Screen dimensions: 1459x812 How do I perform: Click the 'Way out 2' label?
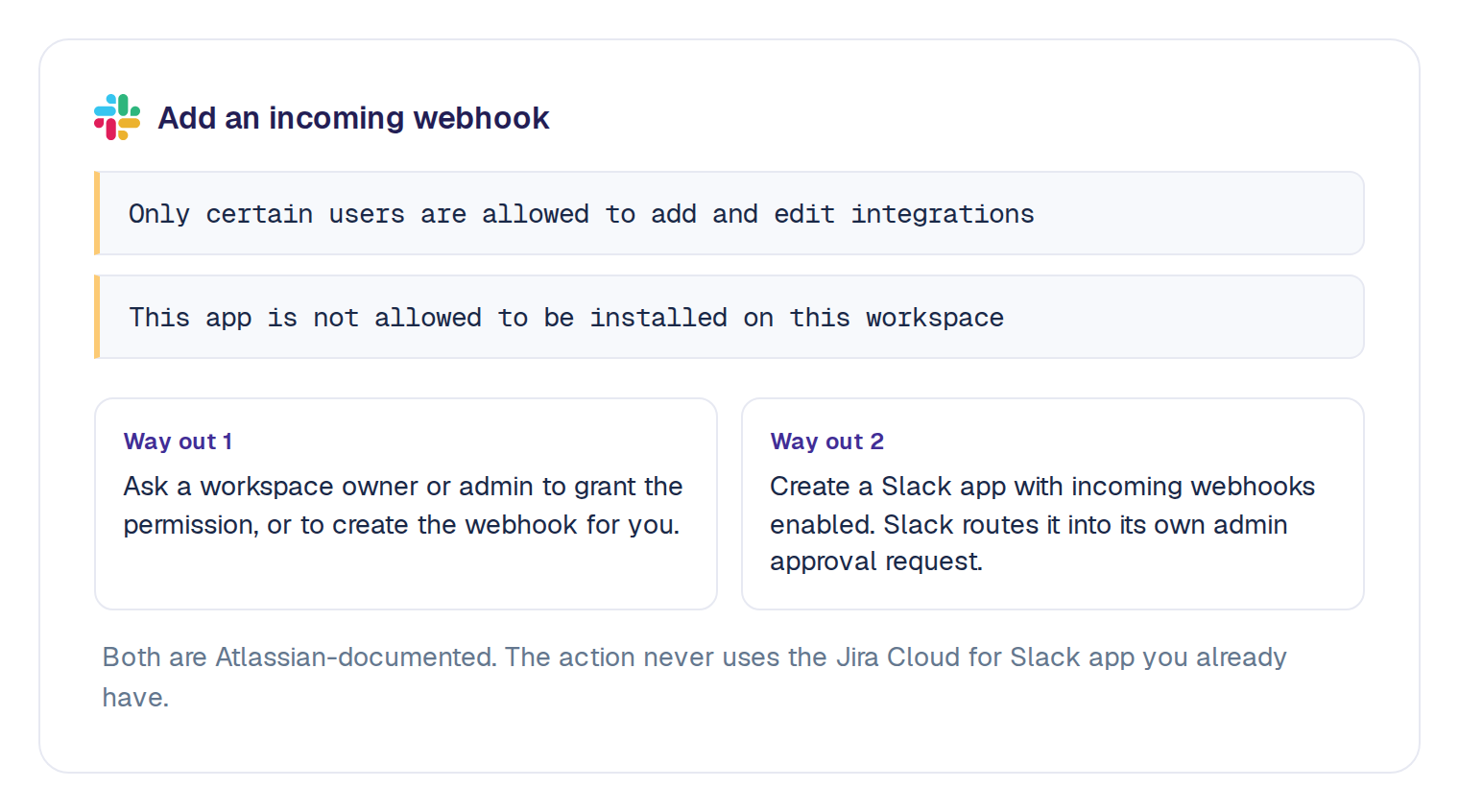pos(826,442)
